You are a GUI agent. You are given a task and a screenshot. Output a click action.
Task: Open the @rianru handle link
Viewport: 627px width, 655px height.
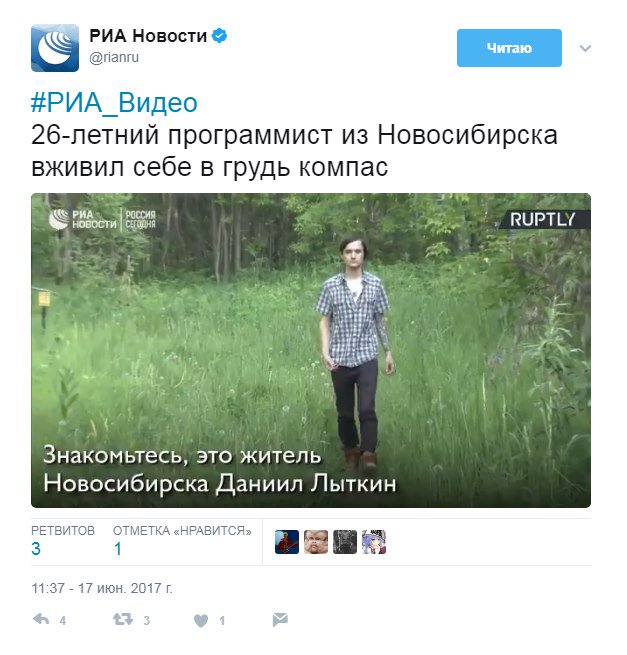114,58
